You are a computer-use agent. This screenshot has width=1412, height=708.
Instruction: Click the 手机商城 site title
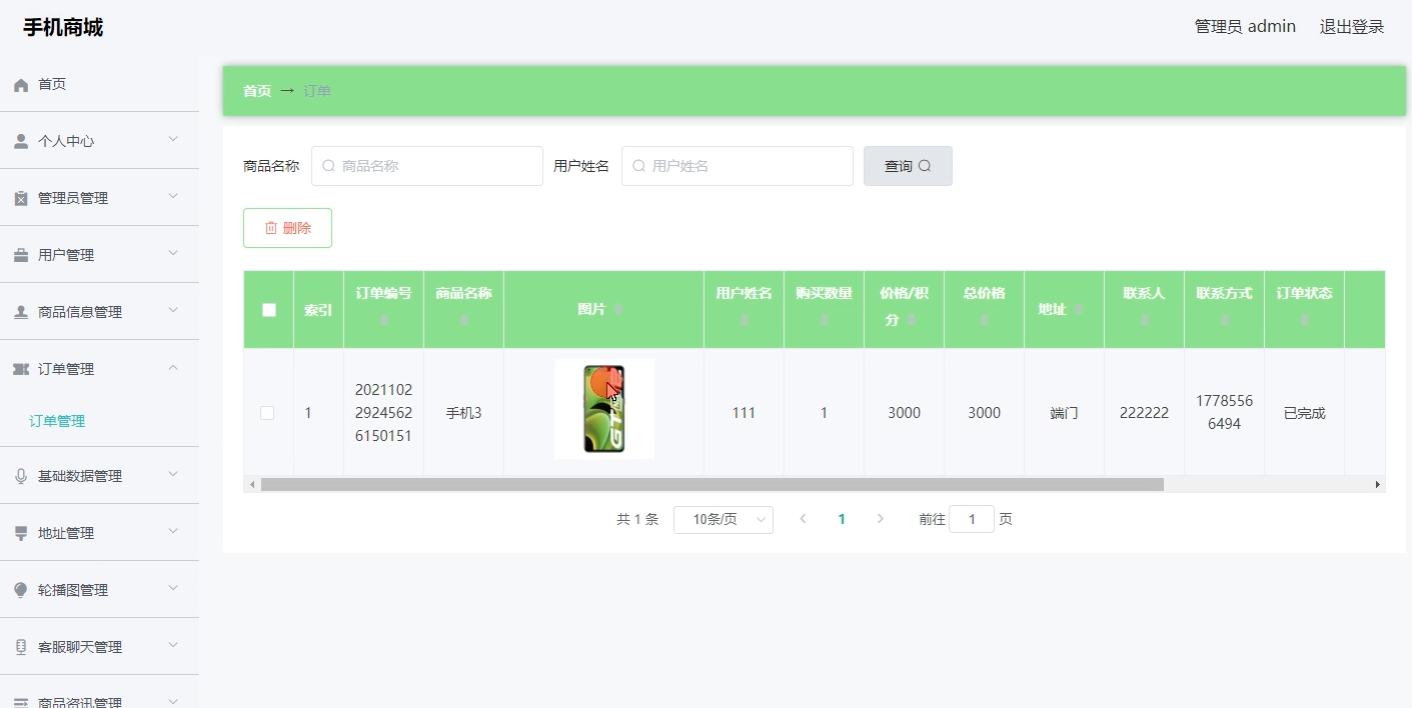[63, 28]
